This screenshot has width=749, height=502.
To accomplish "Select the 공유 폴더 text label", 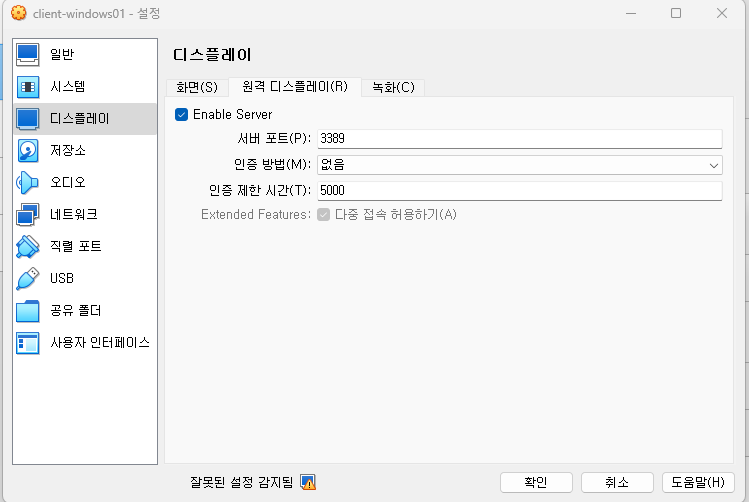I will click(x=76, y=311).
